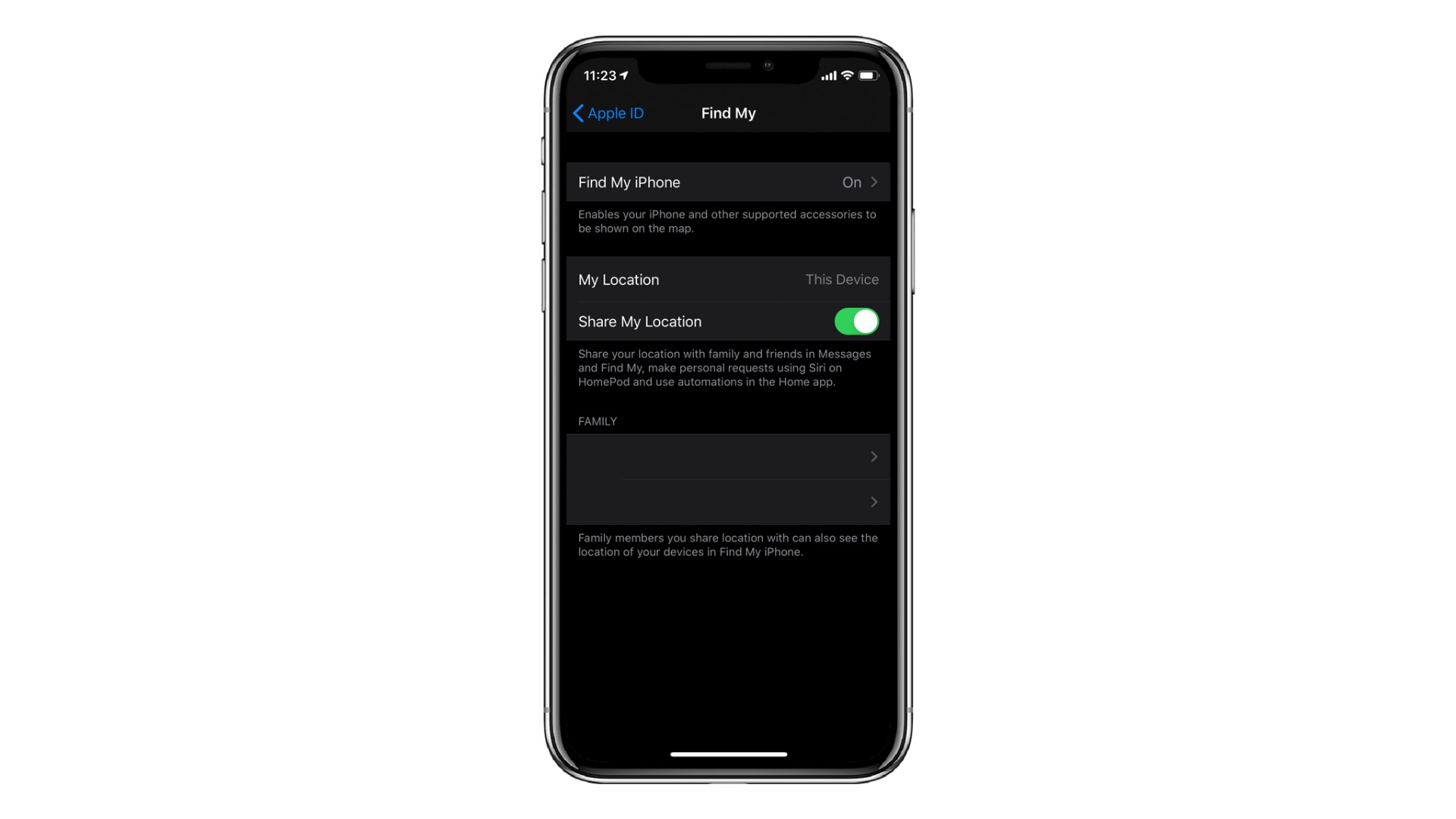1456x819 pixels.
Task: Tap the Find My iPhone forward arrow
Action: pos(874,182)
